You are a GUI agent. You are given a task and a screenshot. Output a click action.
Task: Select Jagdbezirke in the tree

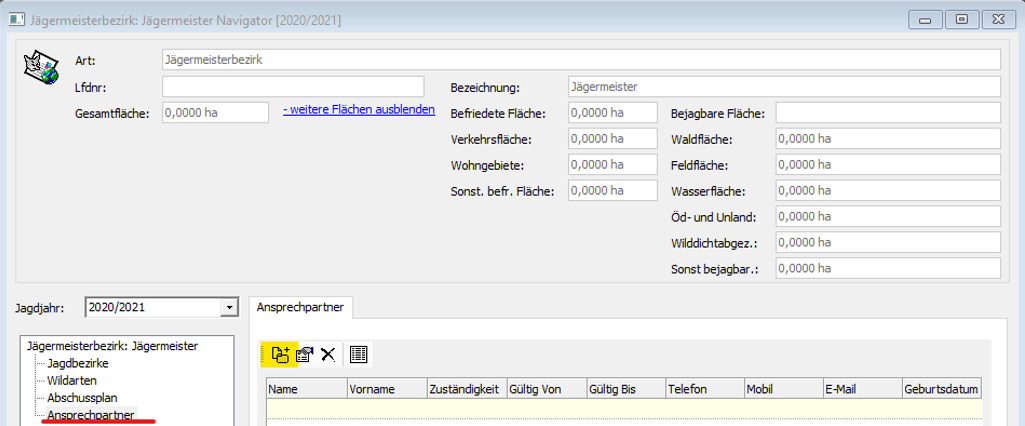[x=78, y=363]
